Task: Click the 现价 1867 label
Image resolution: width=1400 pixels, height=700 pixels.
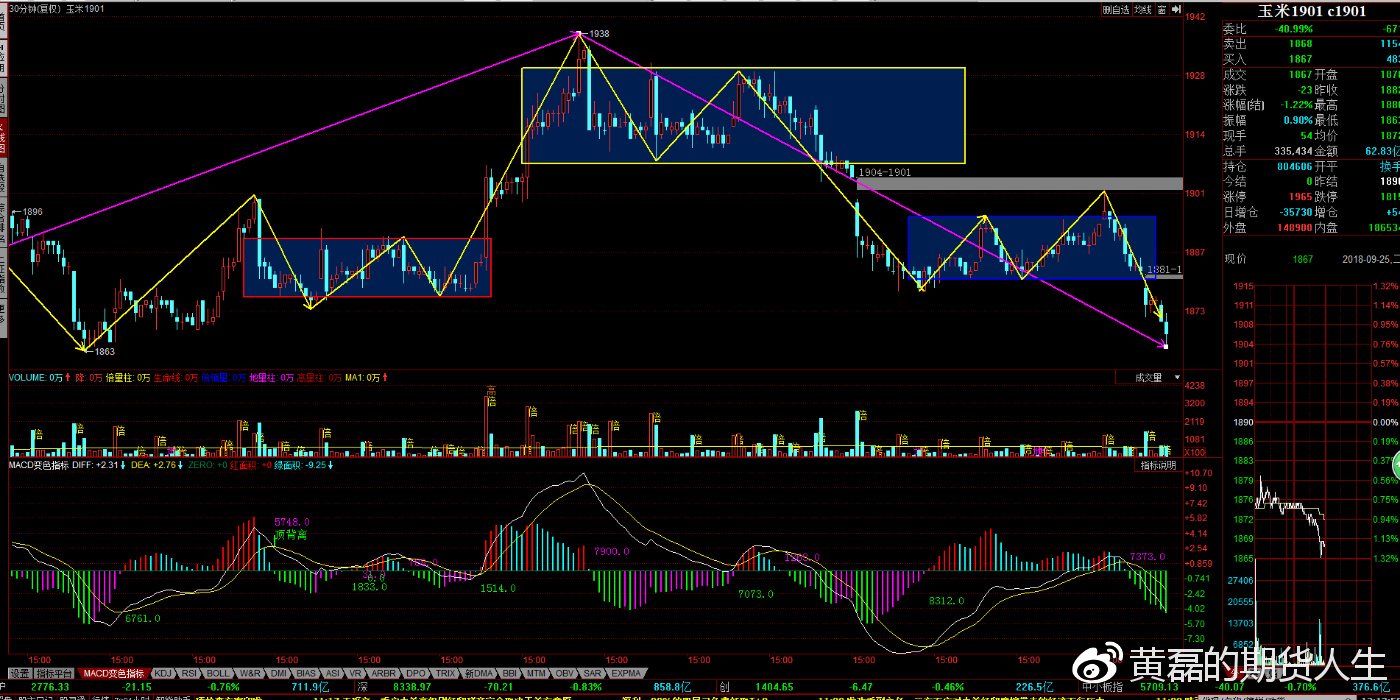Action: (1268, 259)
